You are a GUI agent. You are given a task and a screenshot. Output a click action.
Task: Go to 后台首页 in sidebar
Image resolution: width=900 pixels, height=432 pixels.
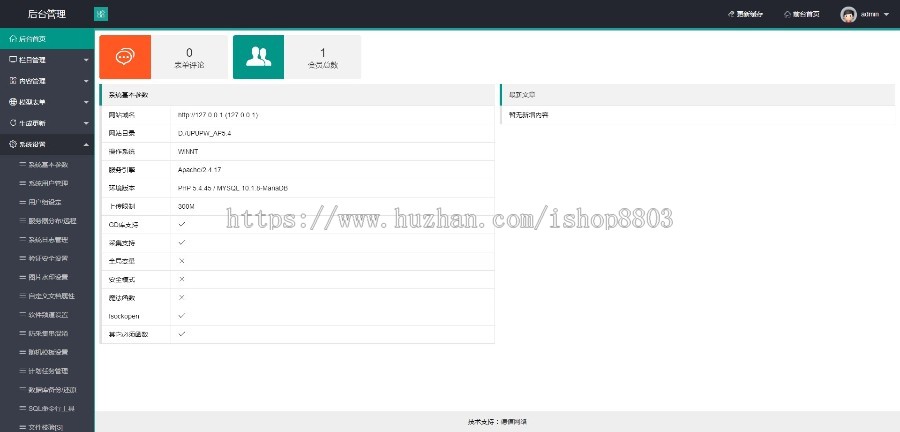coord(47,39)
